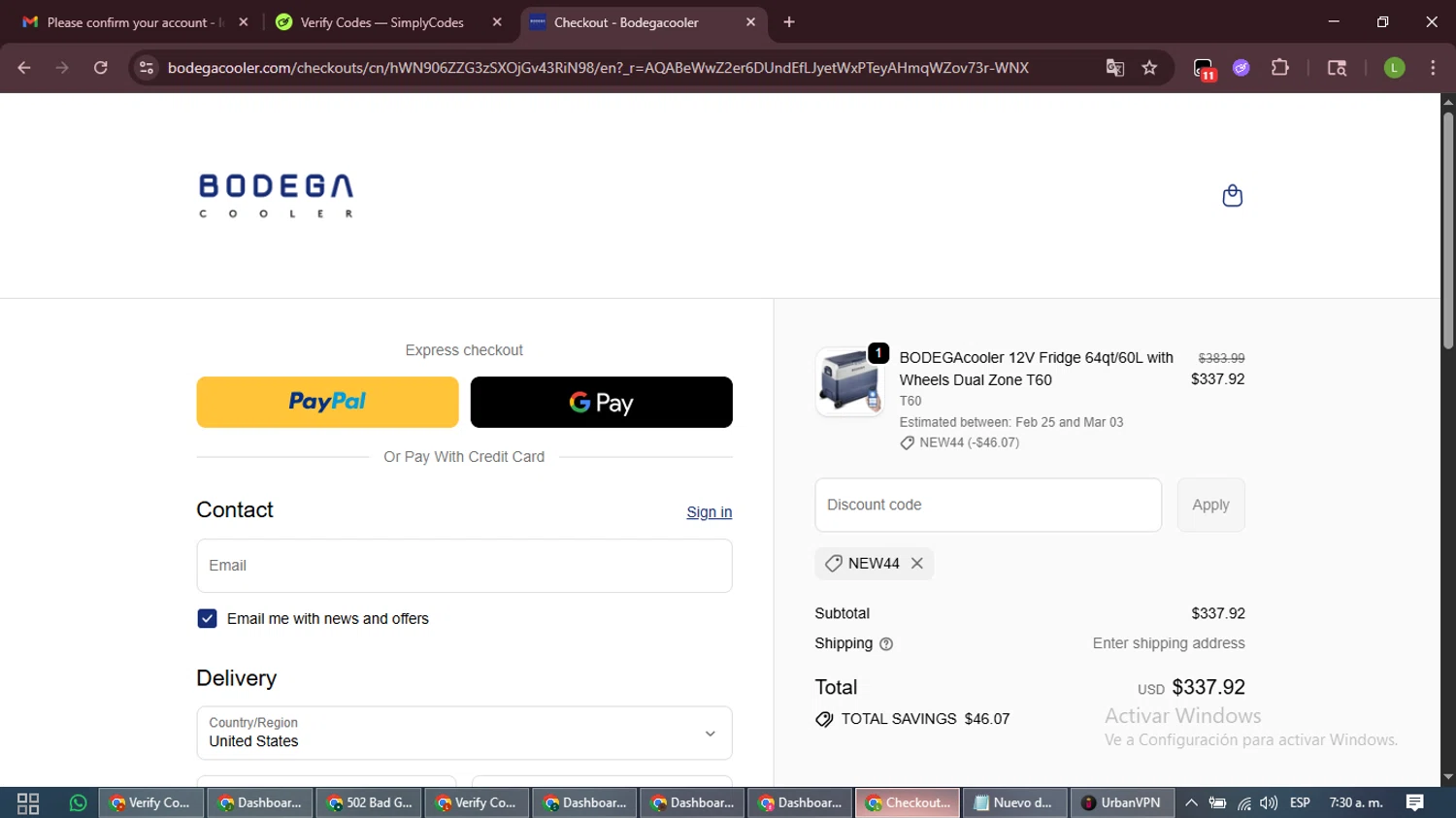The height and width of the screenshot is (818, 1456).
Task: Open 502 Bad G... taskbar window
Action: tap(369, 803)
